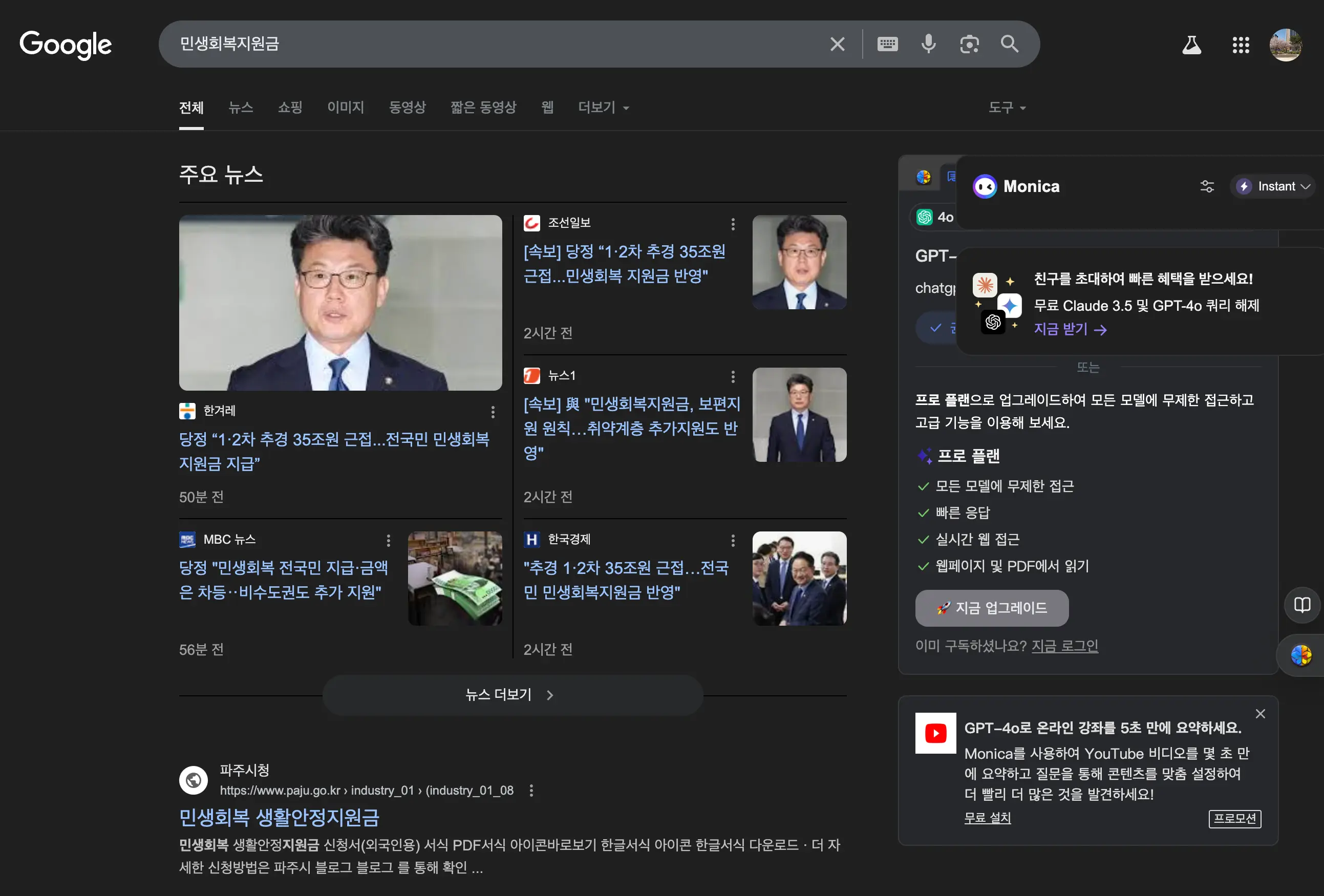Image resolution: width=1324 pixels, height=896 pixels.
Task: Open more options for 뉴스1 article
Action: pyautogui.click(x=733, y=376)
